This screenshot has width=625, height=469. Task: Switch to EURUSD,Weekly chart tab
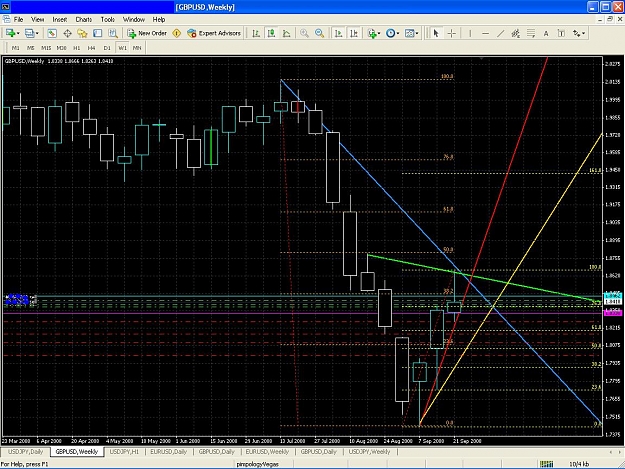267,451
